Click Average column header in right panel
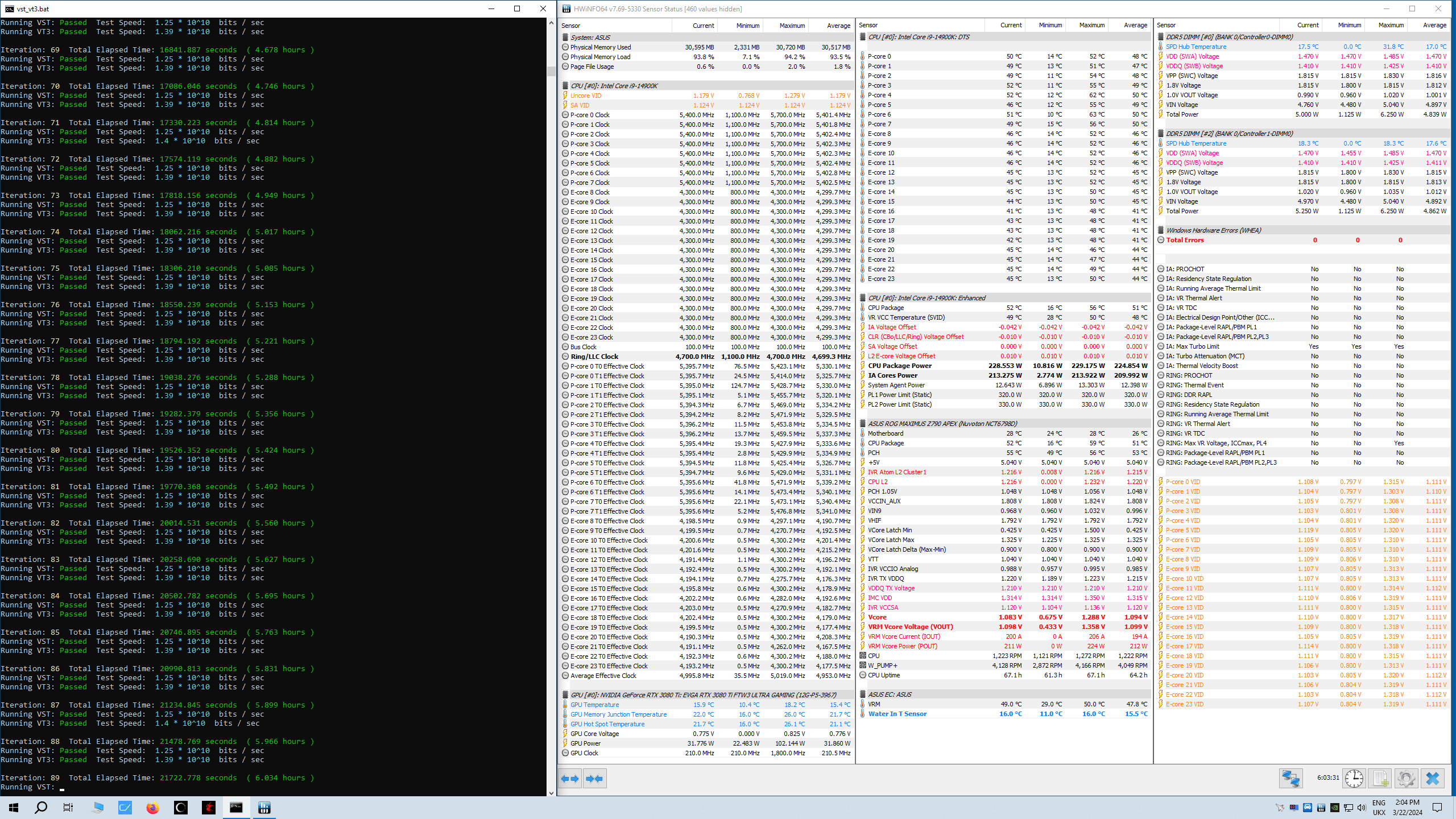Screen dimensions: 1456x819 pos(1434,25)
